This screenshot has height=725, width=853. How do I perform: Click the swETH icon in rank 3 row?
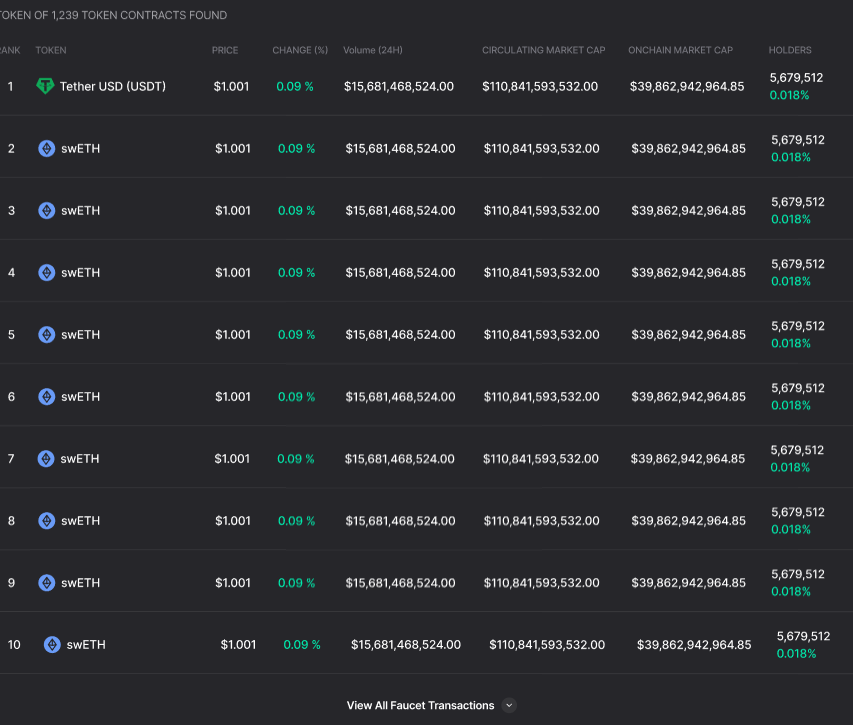(x=47, y=210)
